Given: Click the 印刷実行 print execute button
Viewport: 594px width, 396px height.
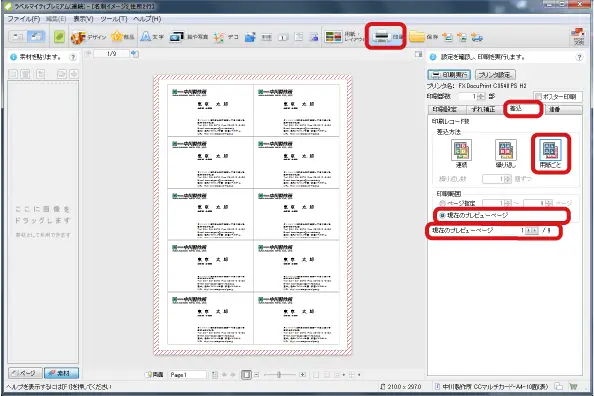Looking at the screenshot, I should pos(449,75).
